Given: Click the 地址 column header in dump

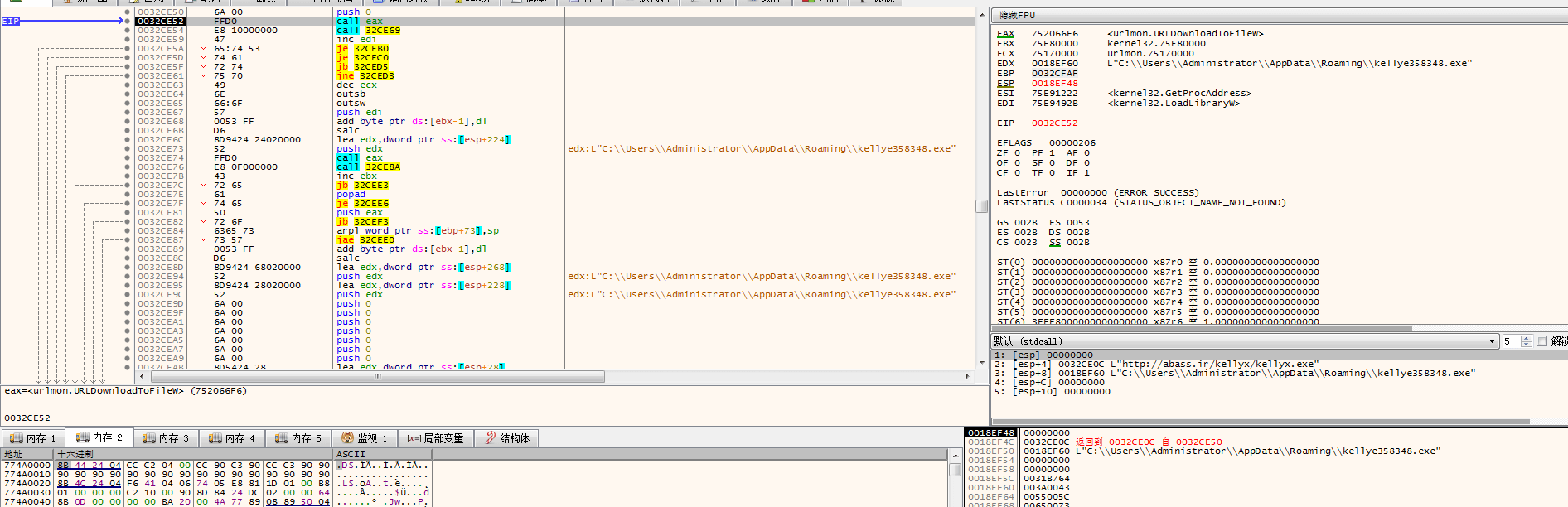Looking at the screenshot, I should coord(27,454).
